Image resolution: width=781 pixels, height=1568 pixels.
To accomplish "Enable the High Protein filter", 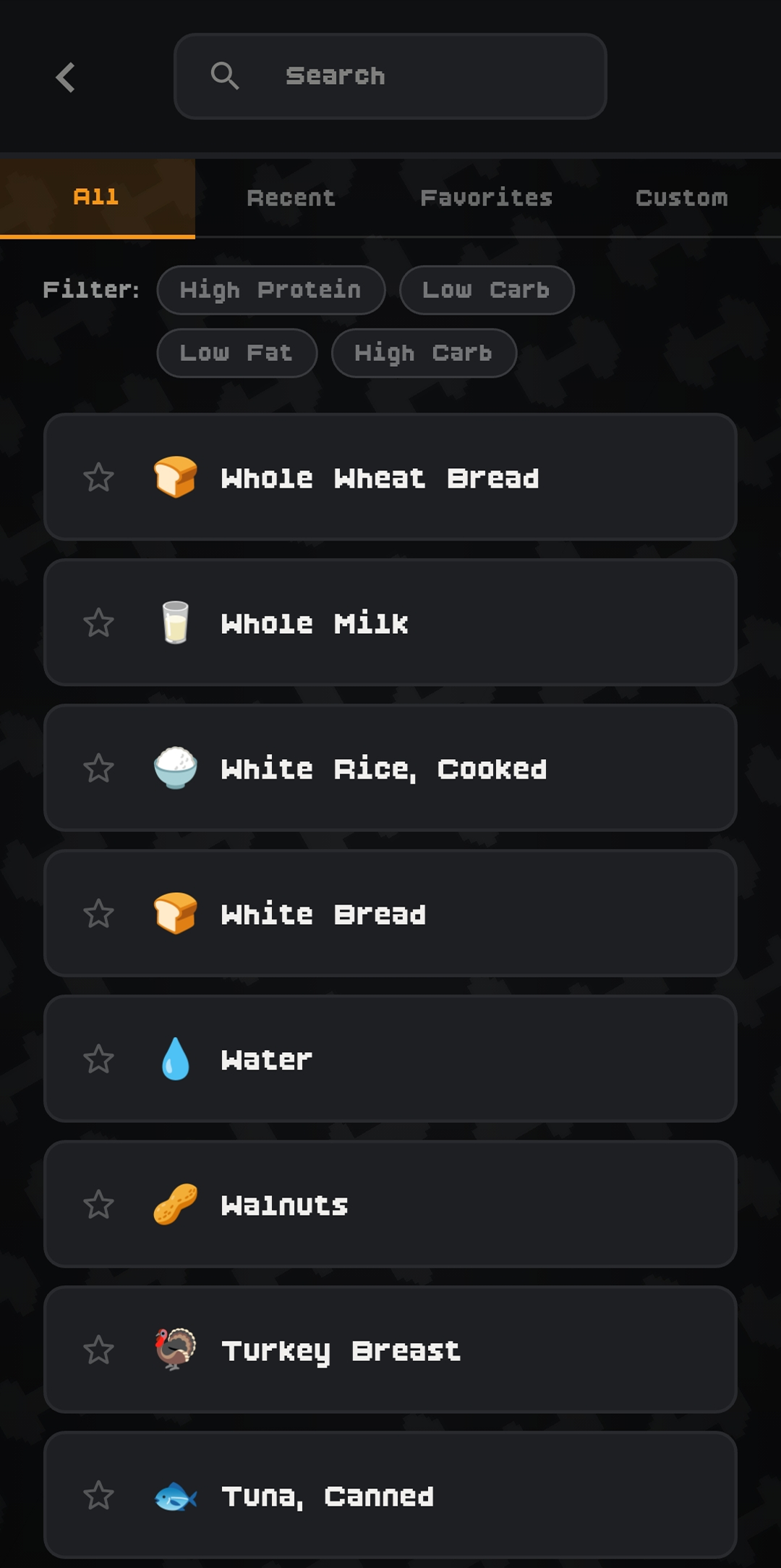I will (x=270, y=290).
